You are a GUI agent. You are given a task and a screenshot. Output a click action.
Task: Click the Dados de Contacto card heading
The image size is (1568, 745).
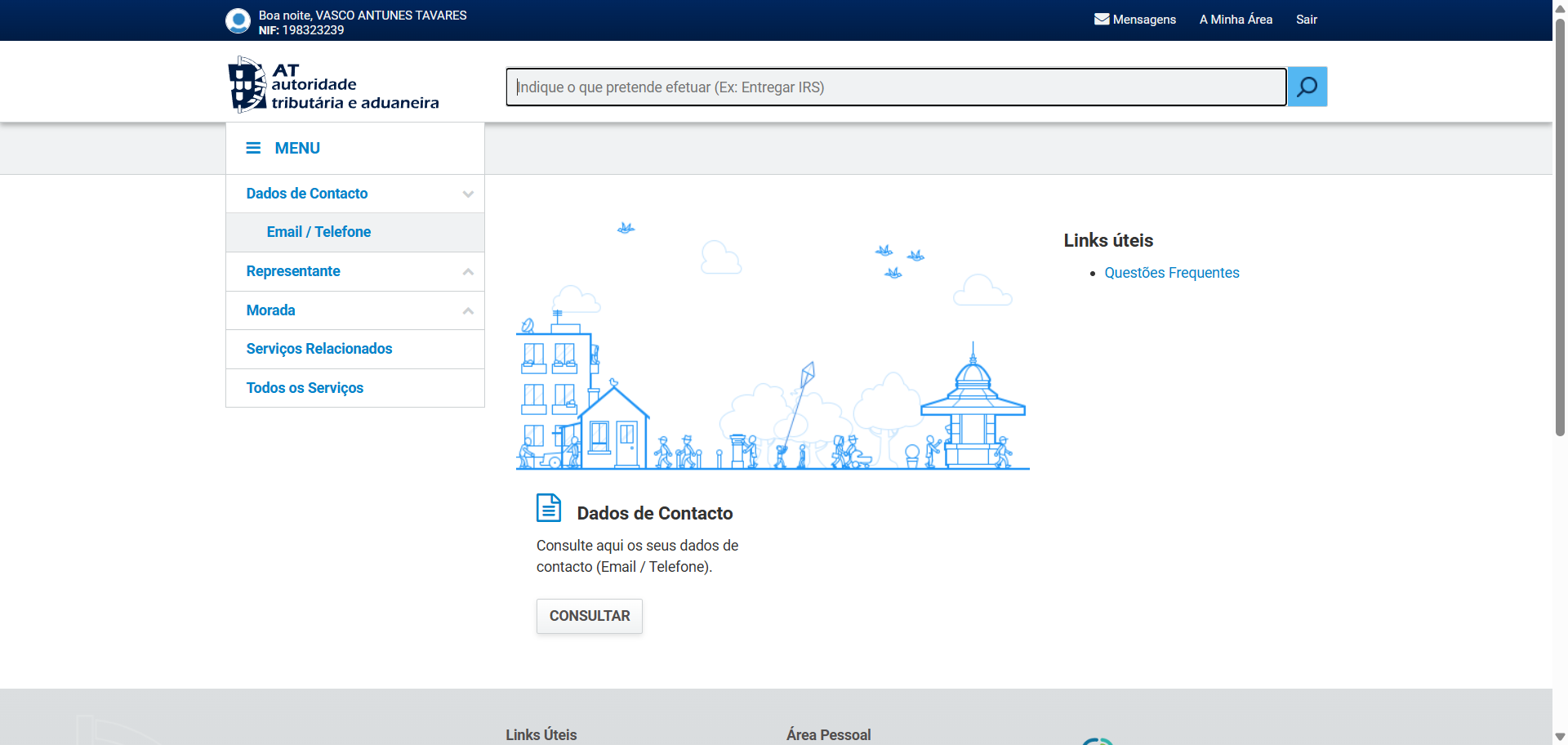655,513
